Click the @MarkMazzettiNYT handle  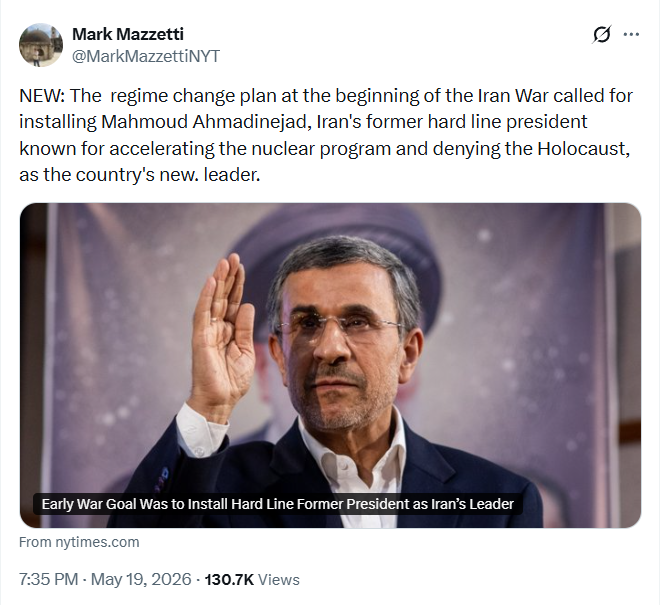pos(145,56)
